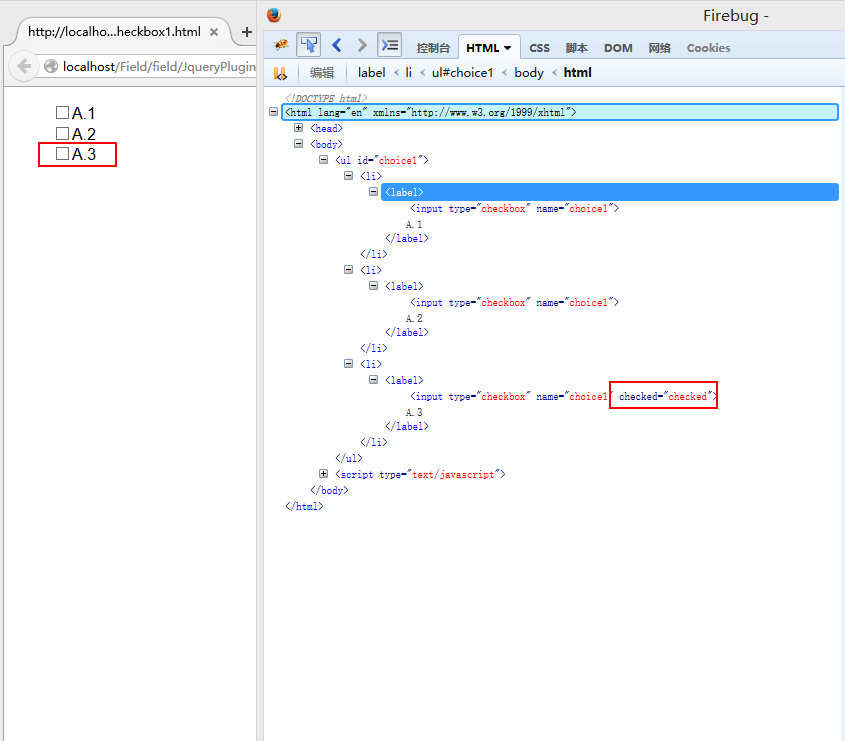The height and width of the screenshot is (741, 845).
Task: Go back with Firebug's left arrow
Action: pyautogui.click(x=337, y=45)
